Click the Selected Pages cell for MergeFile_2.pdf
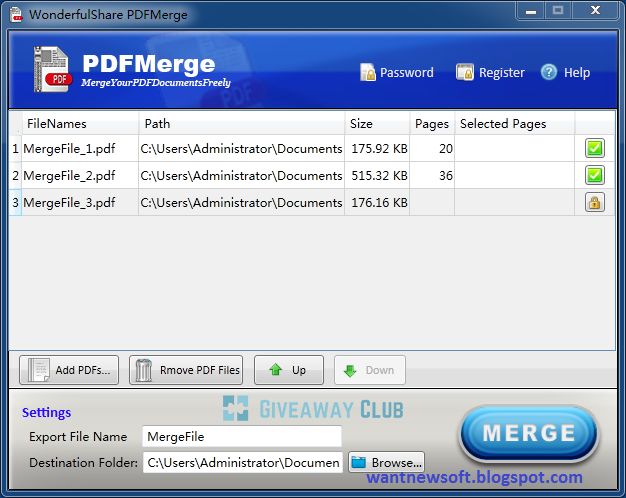The width and height of the screenshot is (626, 498). click(x=515, y=175)
